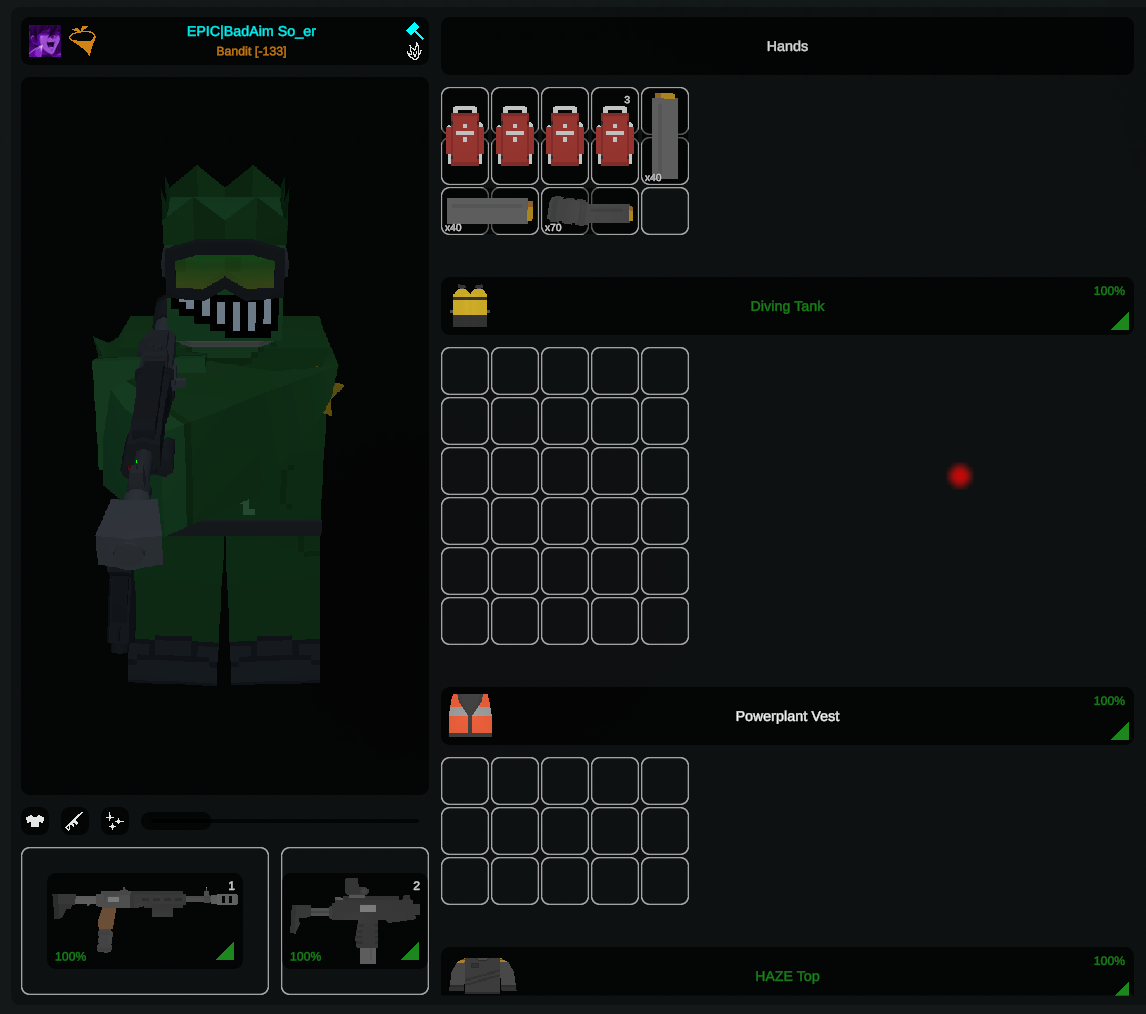Click the green quality triangle on slot 1 weapon
This screenshot has height=1014, width=1146.
pos(226,951)
